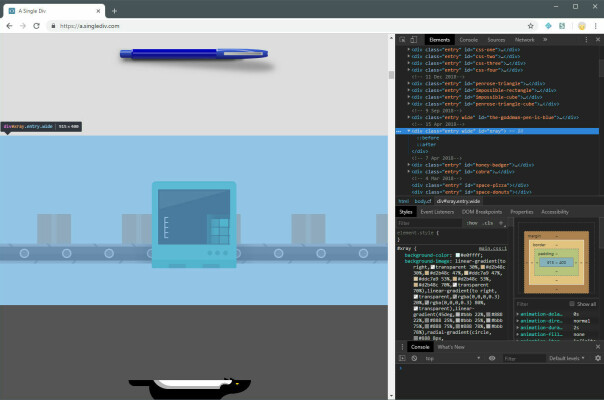Switch to the Sources tab
Image resolution: width=604 pixels, height=400 pixels.
[496, 40]
